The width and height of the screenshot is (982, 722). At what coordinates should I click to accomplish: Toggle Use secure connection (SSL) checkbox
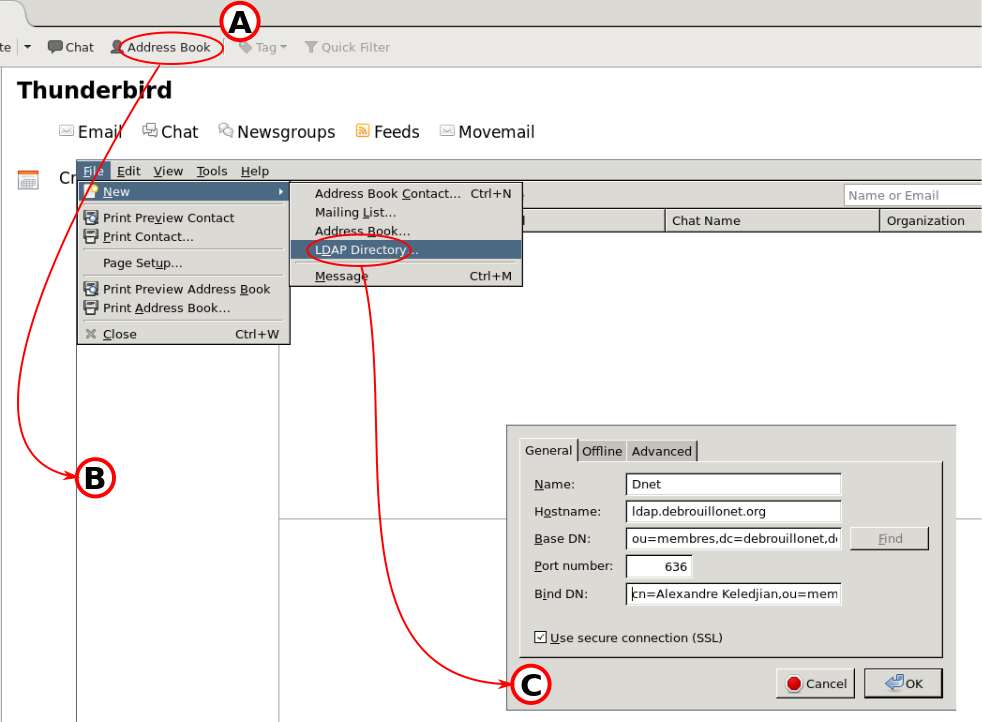[540, 637]
